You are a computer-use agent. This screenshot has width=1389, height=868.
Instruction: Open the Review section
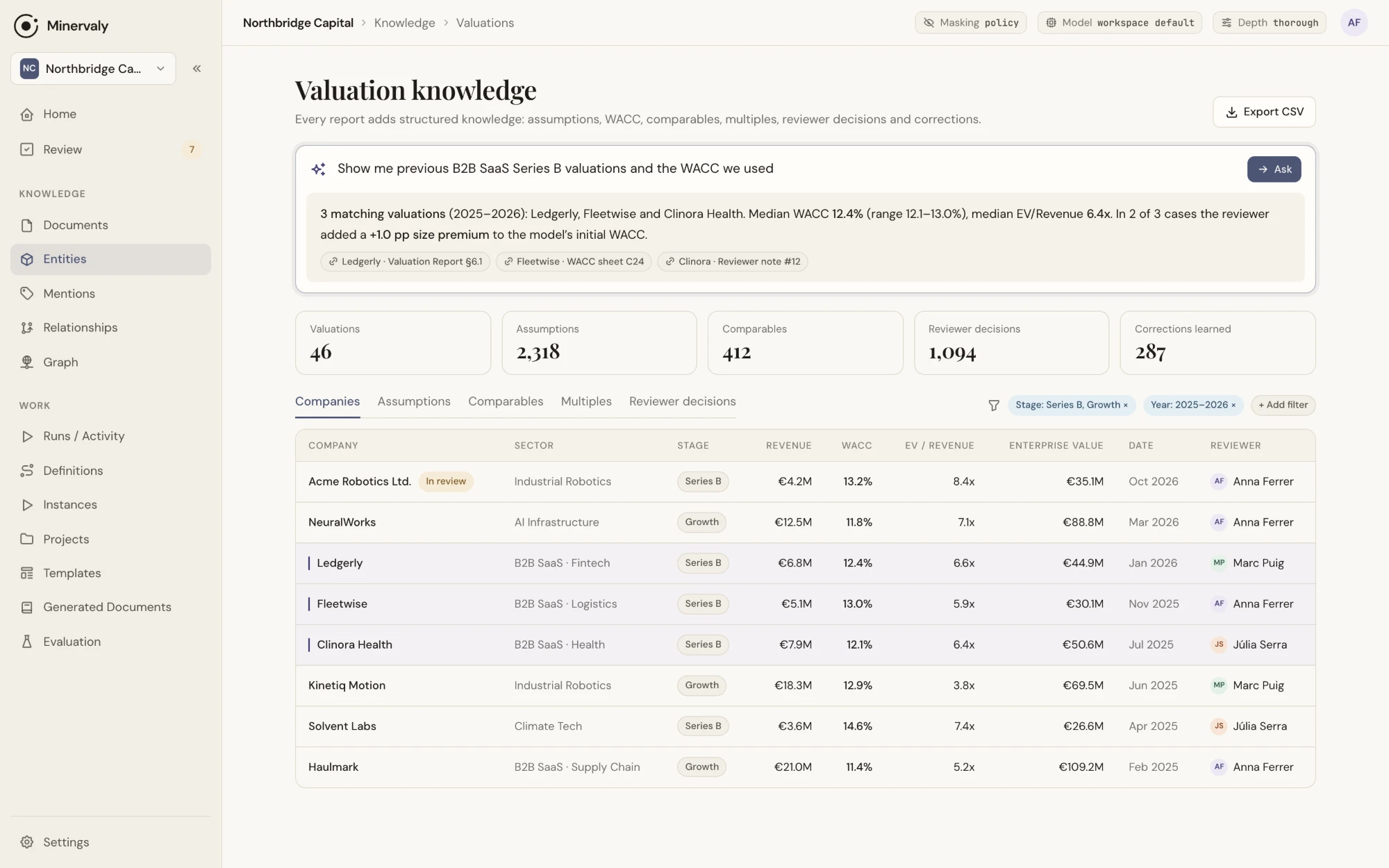[x=110, y=149]
